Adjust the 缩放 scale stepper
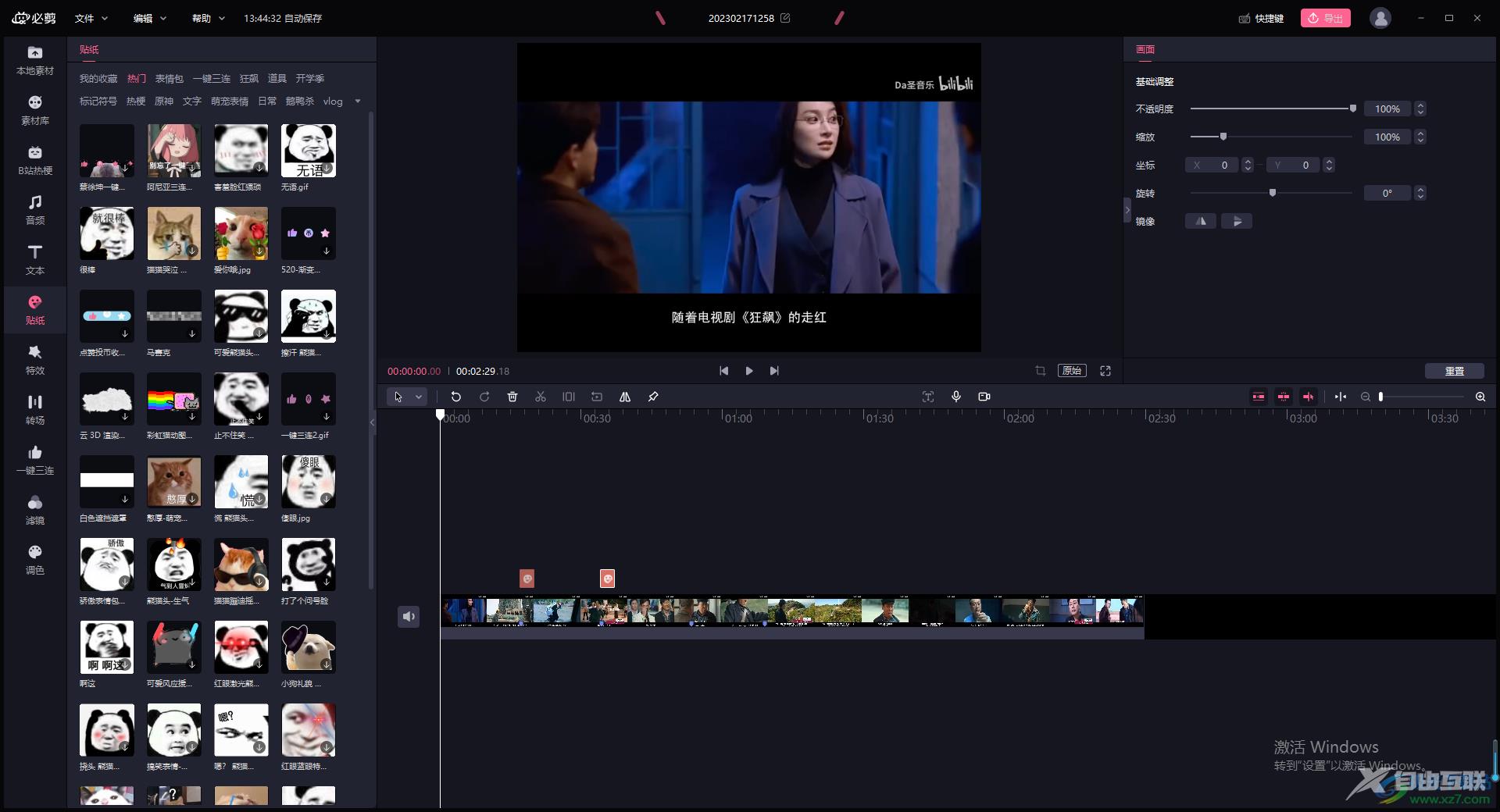The width and height of the screenshot is (1500, 812). point(1420,137)
